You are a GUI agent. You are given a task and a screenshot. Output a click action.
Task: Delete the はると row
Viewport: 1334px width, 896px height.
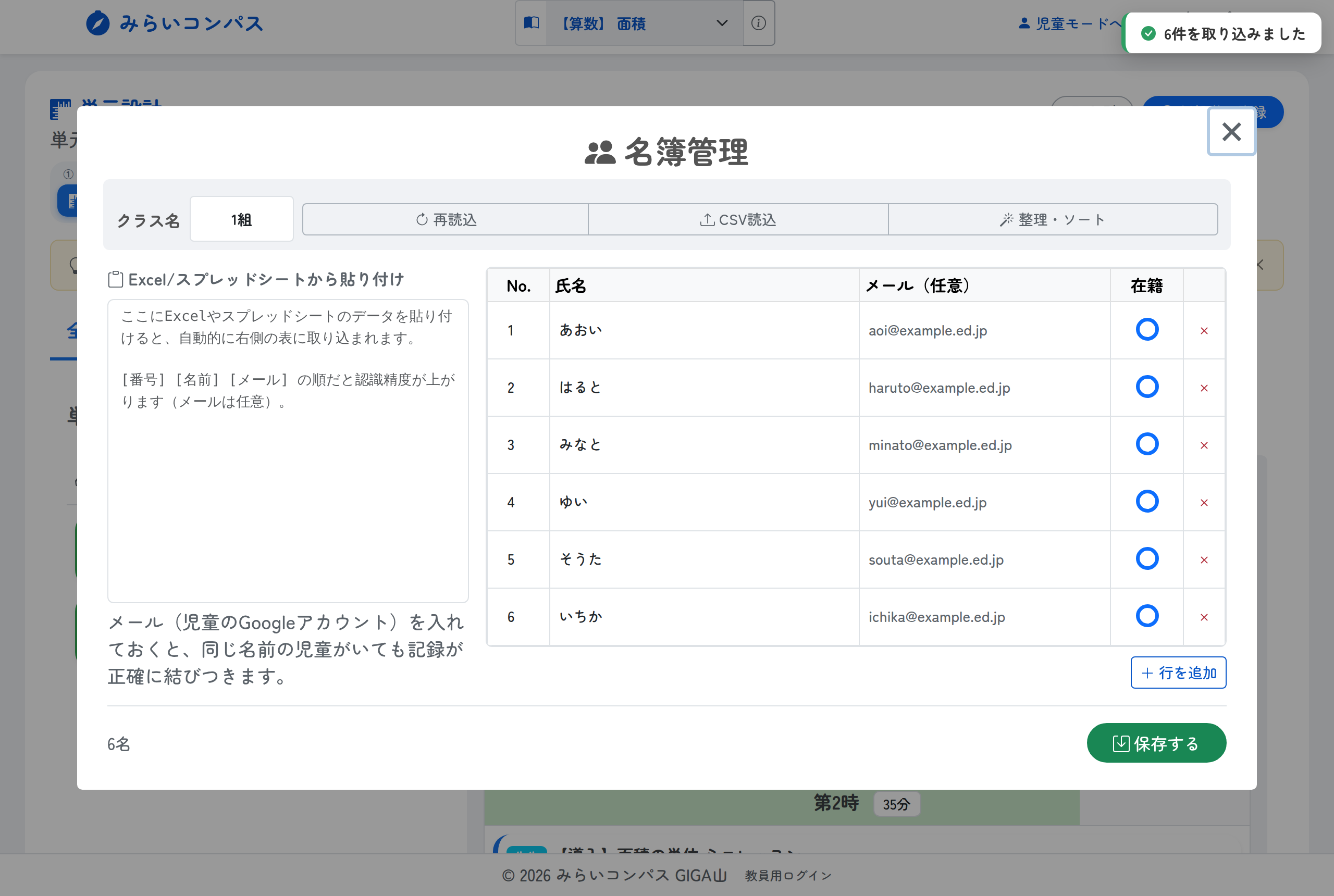pos(1204,388)
